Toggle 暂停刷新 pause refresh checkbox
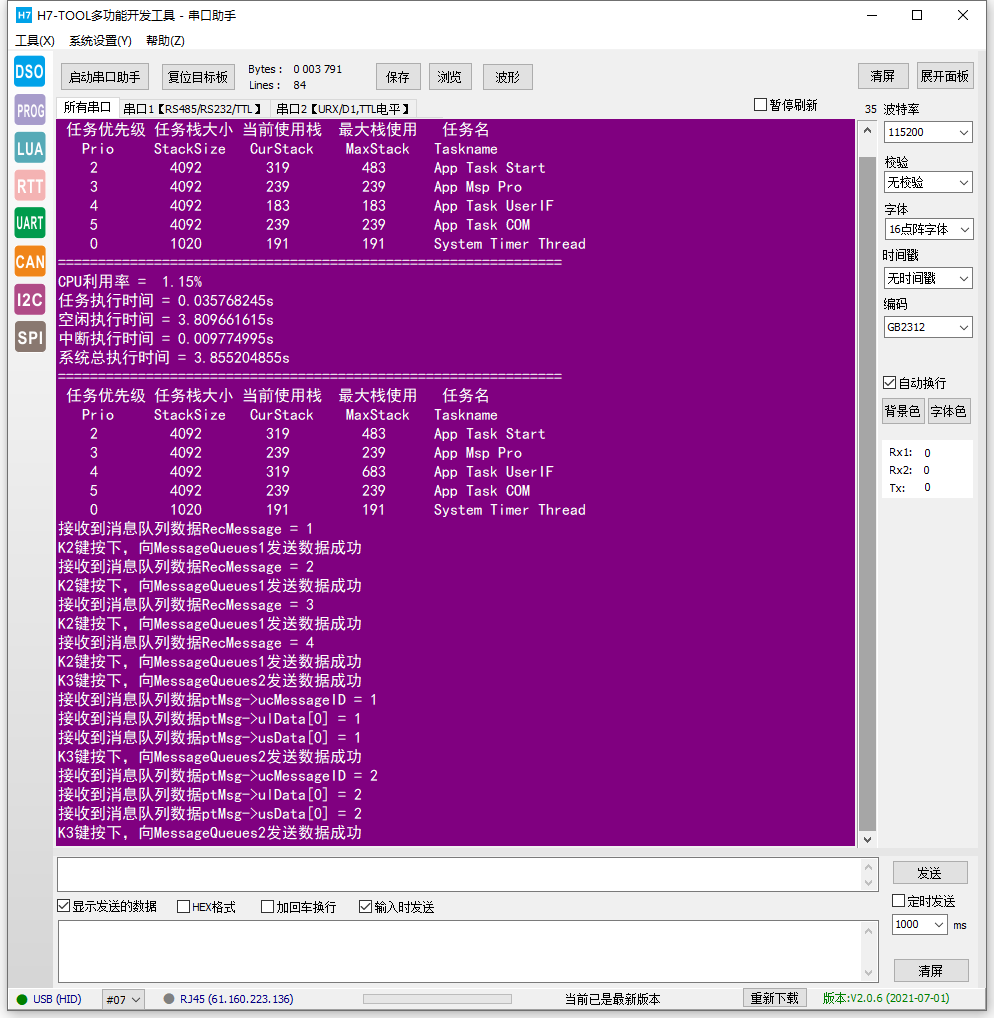 [x=760, y=105]
